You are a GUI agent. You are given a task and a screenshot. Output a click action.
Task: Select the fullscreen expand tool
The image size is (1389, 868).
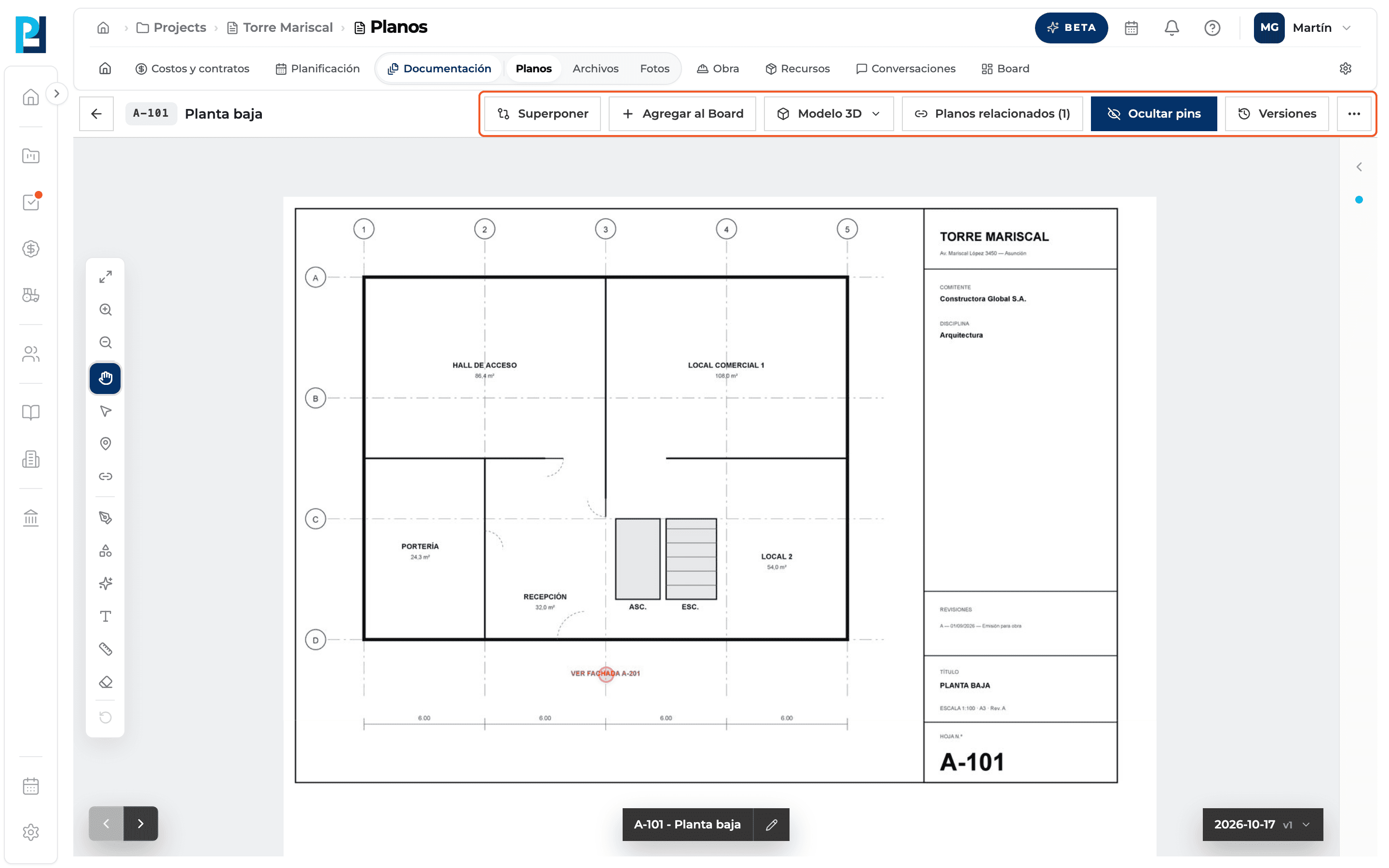tap(106, 277)
